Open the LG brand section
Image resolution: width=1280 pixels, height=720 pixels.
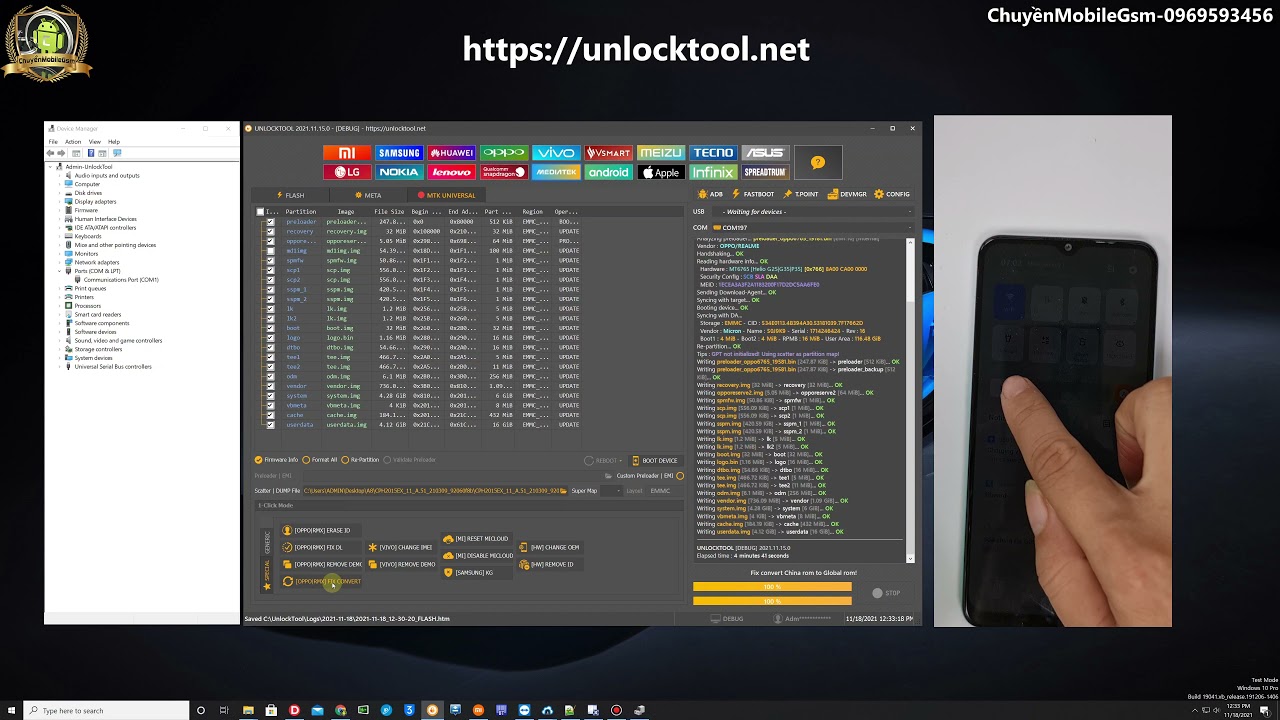[x=346, y=172]
